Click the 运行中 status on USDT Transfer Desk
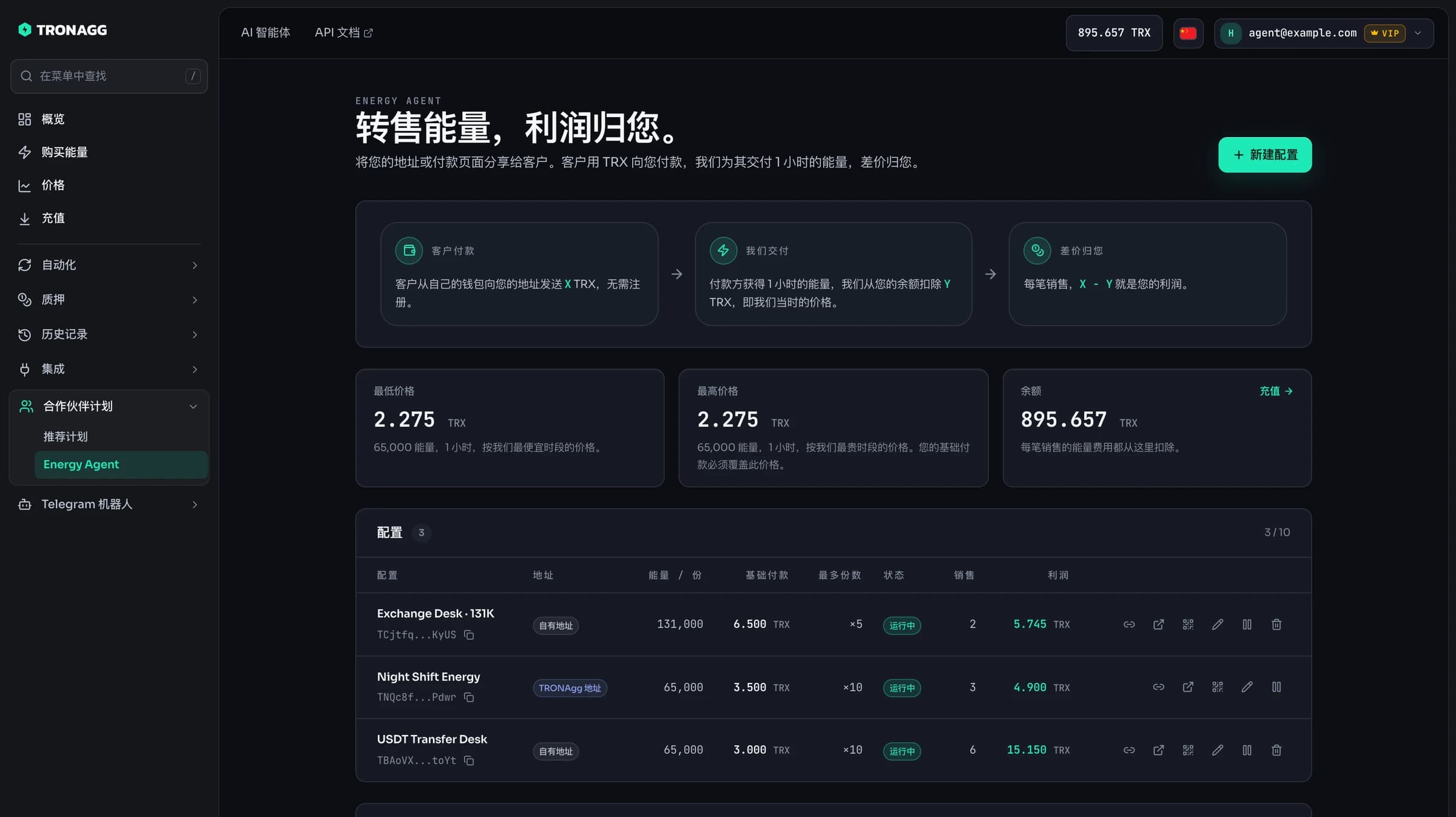1456x817 pixels. 902,751
